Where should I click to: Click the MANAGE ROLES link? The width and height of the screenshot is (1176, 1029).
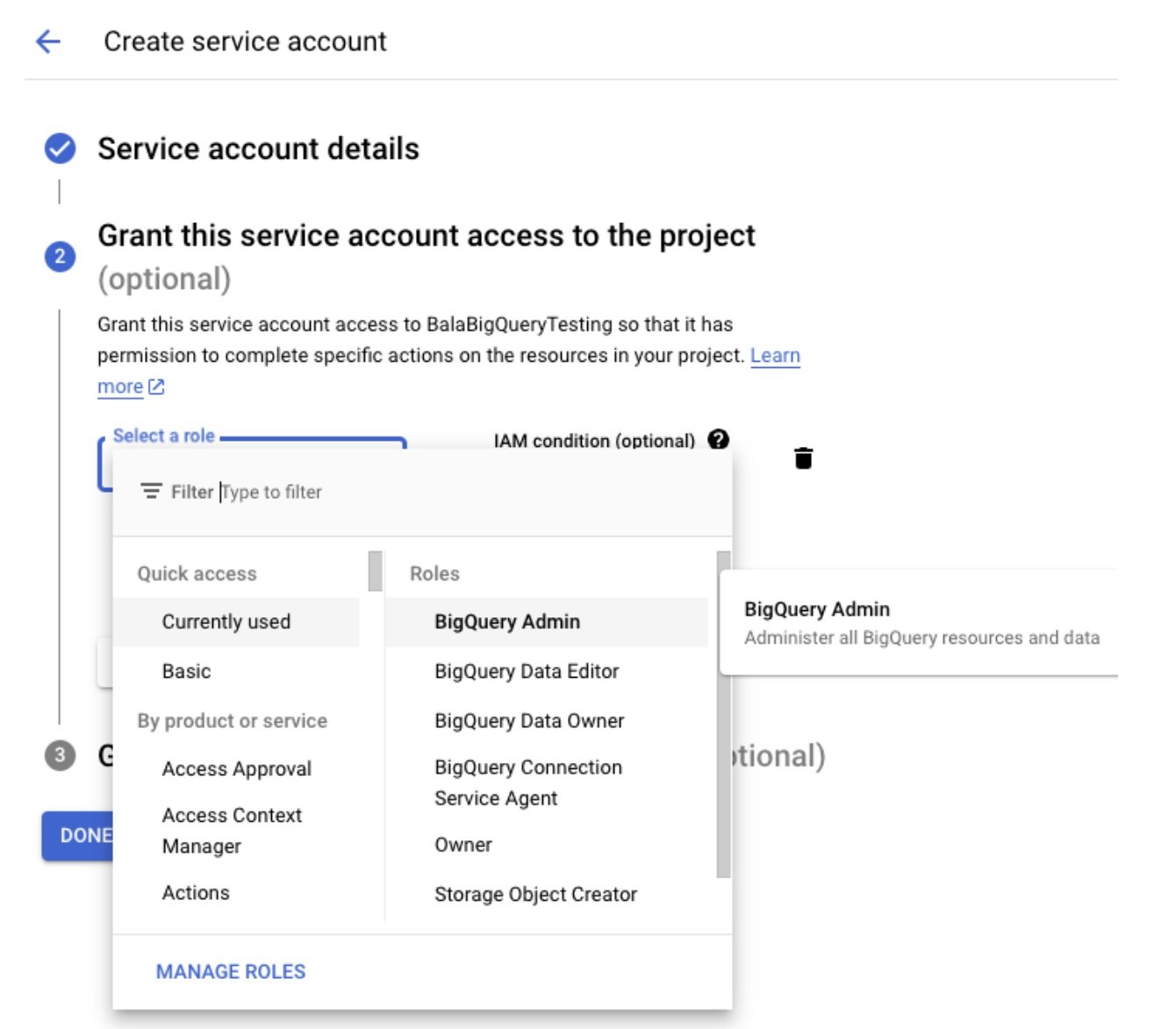point(231,971)
